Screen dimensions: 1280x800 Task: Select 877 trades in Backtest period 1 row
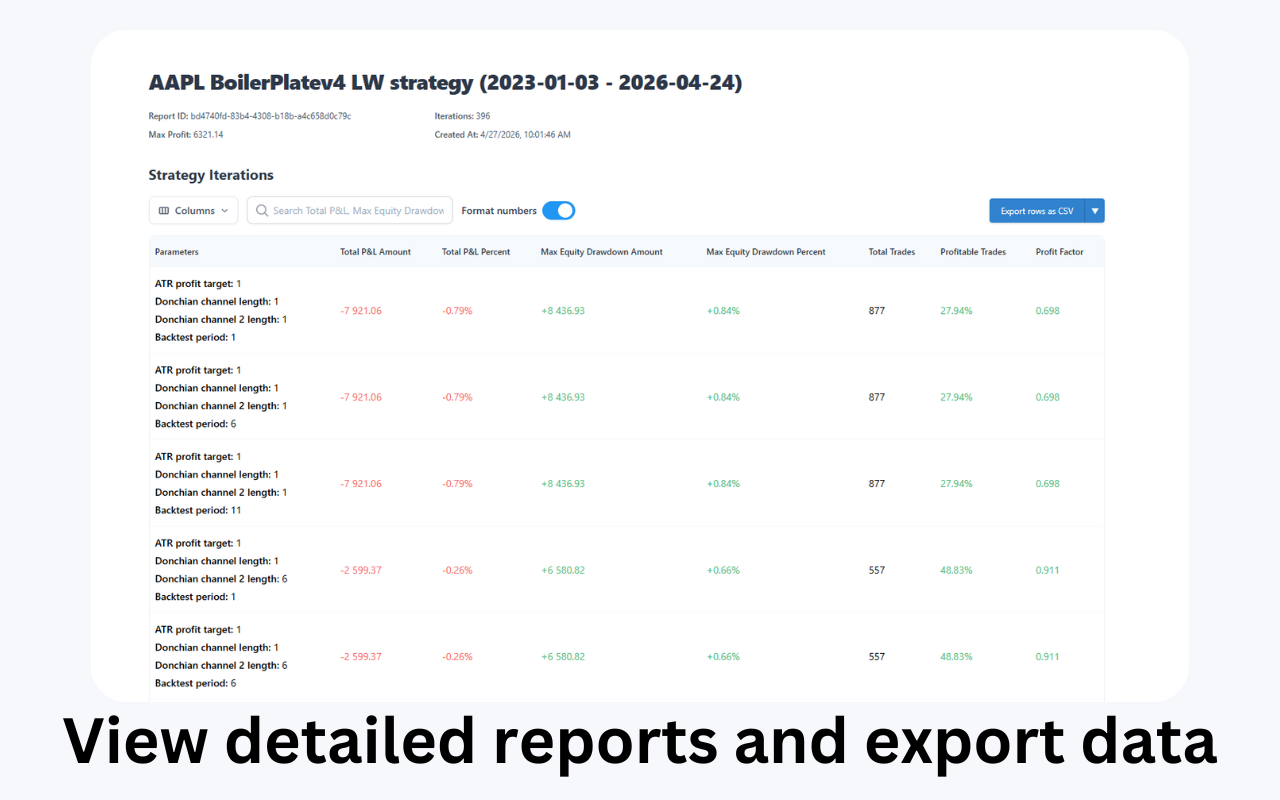(x=877, y=311)
